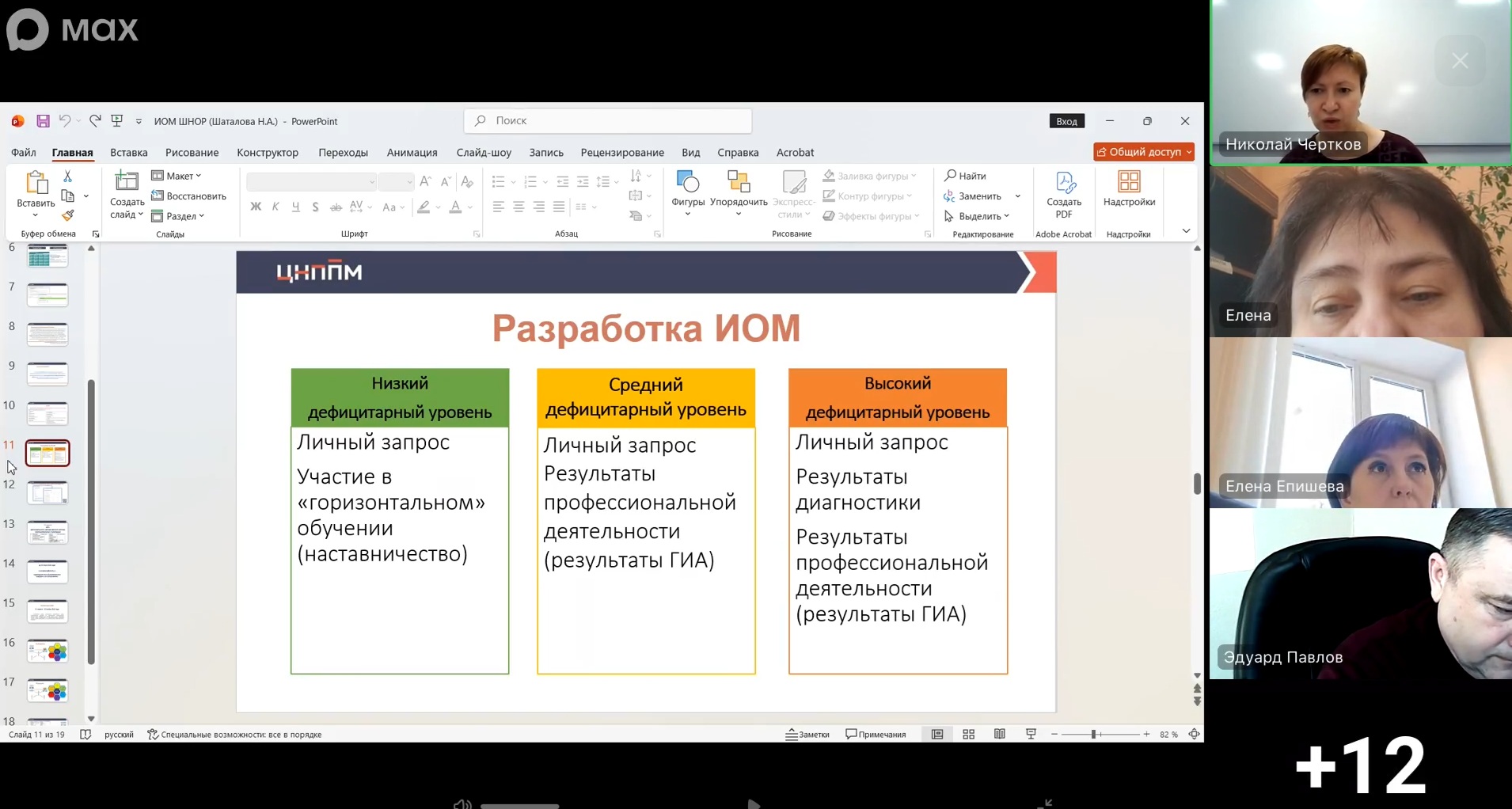Click the Format Painter brush icon
Viewport: 1512px width, 809px height.
(68, 215)
